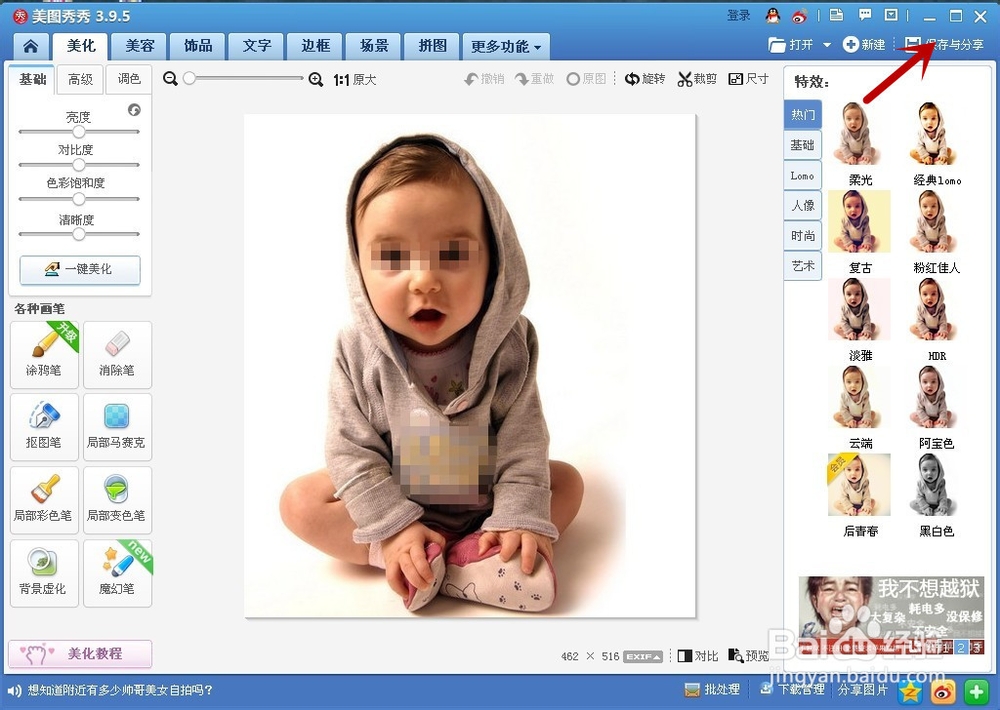This screenshot has width=1000, height=710.
Task: Click the 打开 open file button
Action: [791, 45]
